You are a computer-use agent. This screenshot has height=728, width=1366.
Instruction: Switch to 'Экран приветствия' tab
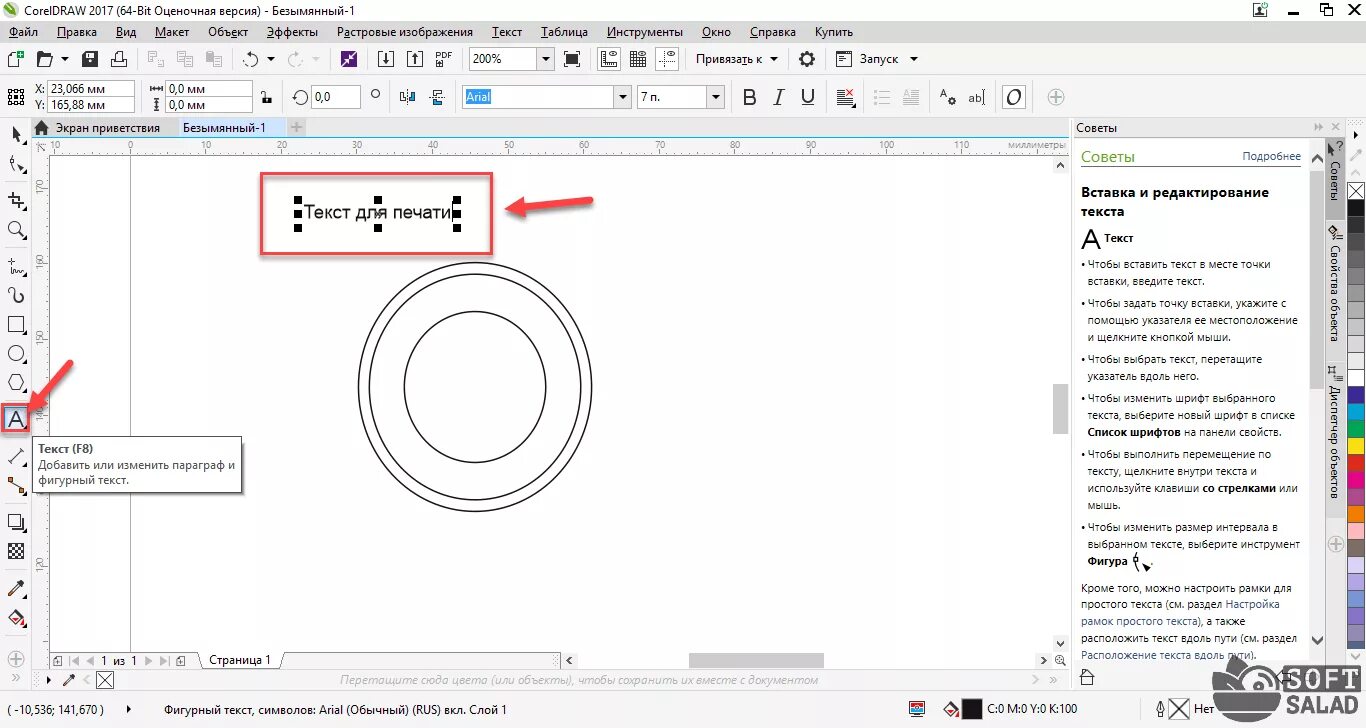click(x=107, y=128)
